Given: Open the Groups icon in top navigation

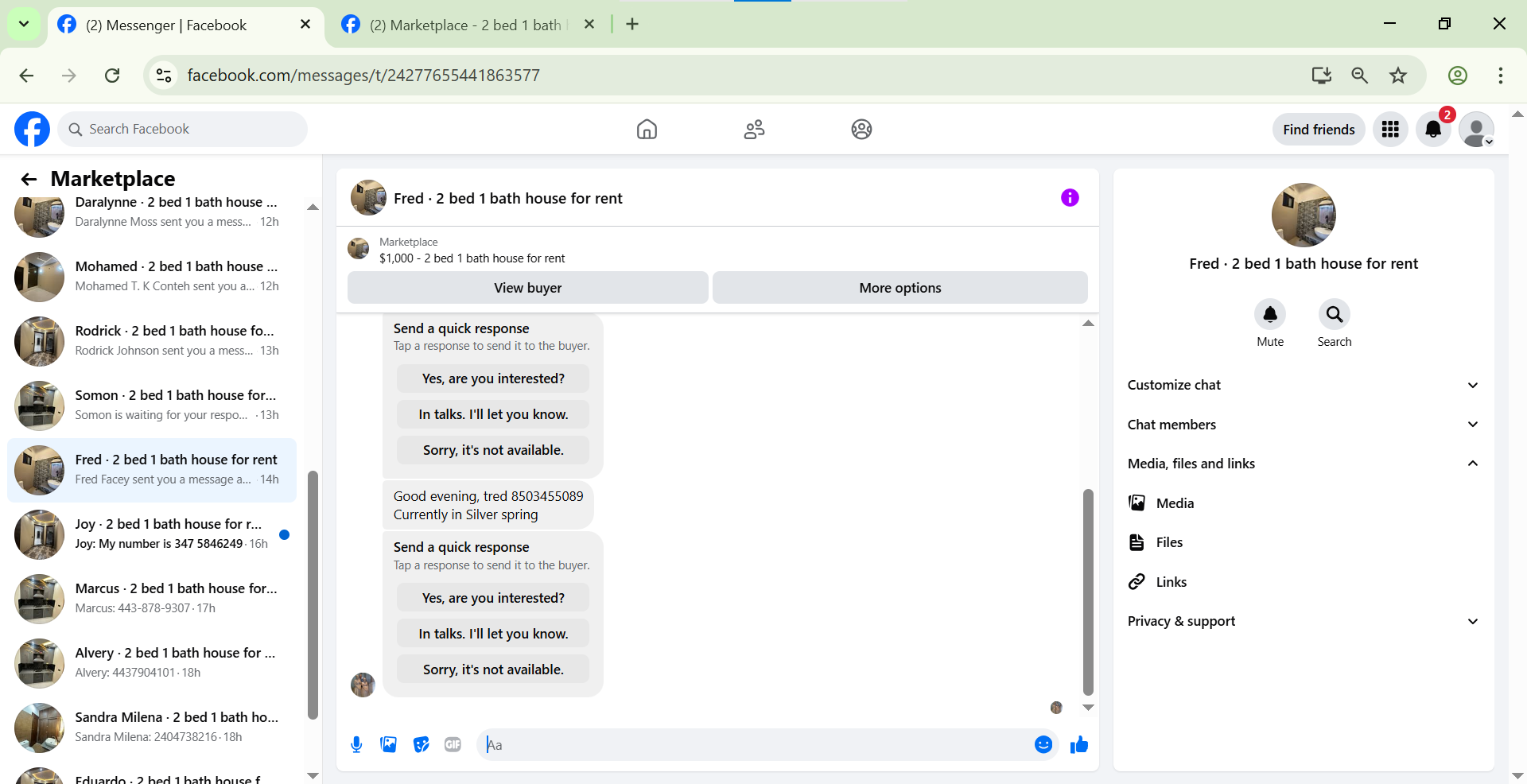Looking at the screenshot, I should point(861,129).
